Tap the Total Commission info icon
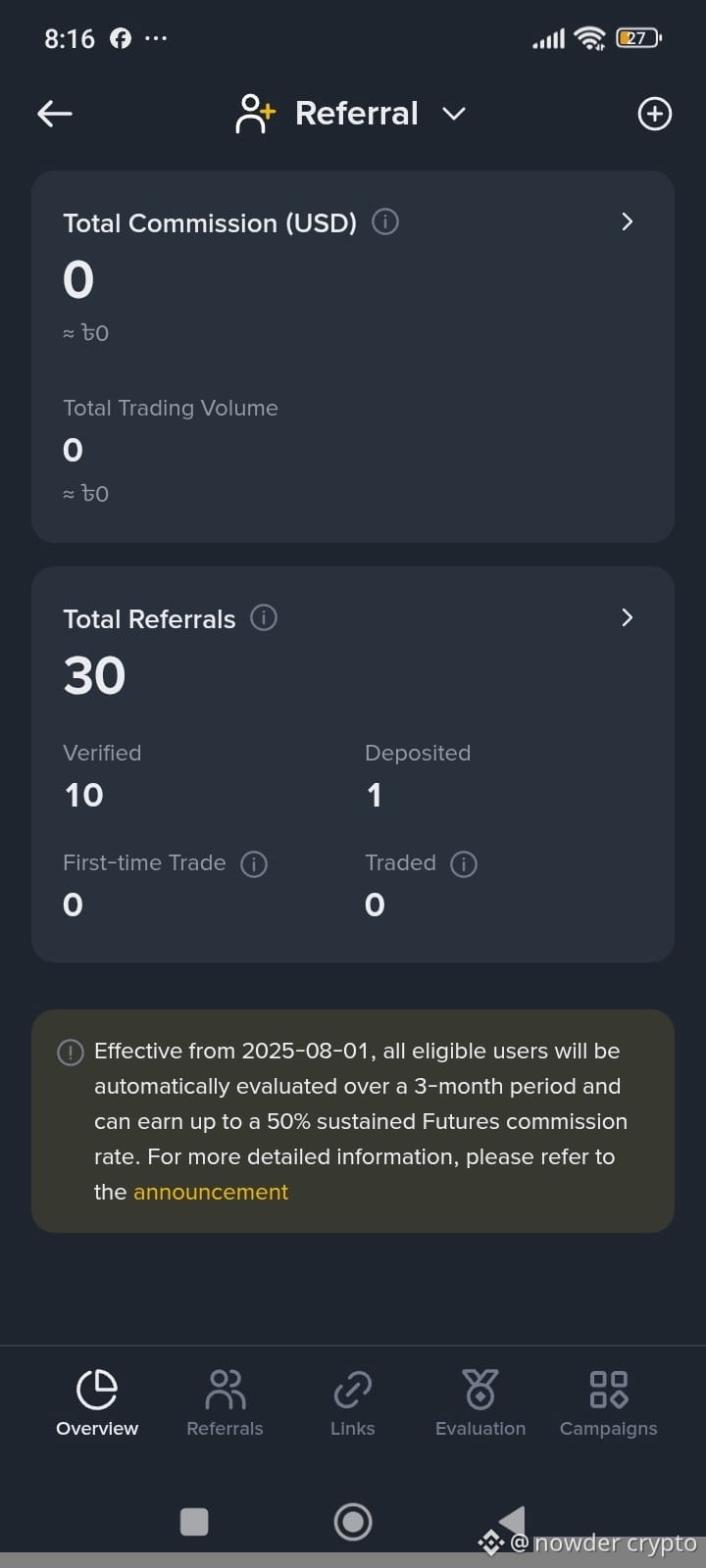This screenshot has height=1568, width=706. pos(385,222)
